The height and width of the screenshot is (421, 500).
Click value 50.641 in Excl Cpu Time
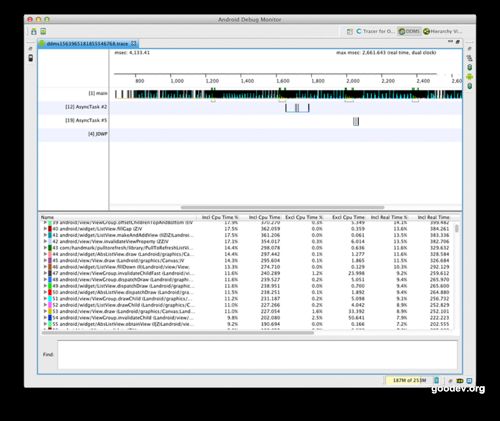point(356,318)
